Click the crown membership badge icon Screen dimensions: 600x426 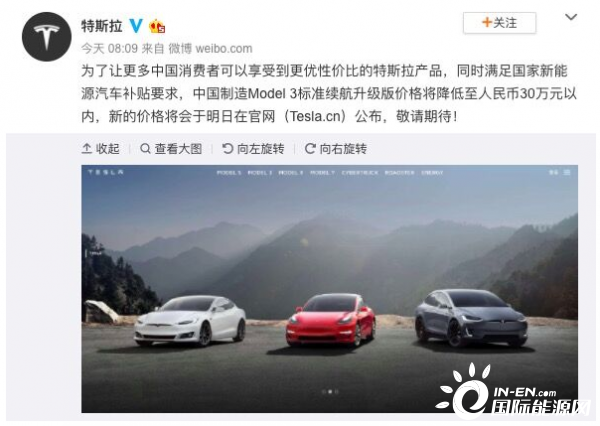(157, 26)
